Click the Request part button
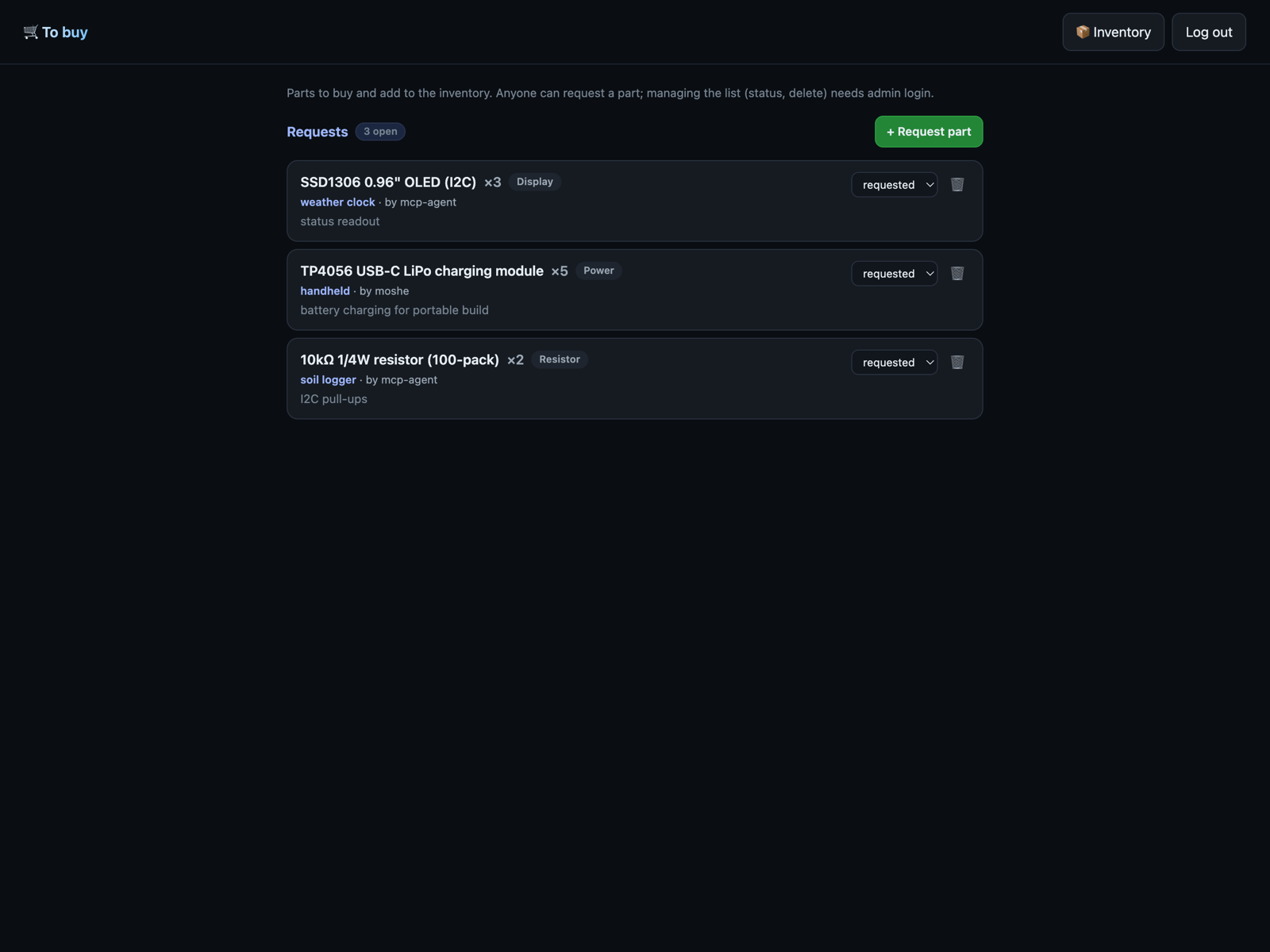 pyautogui.click(x=929, y=132)
